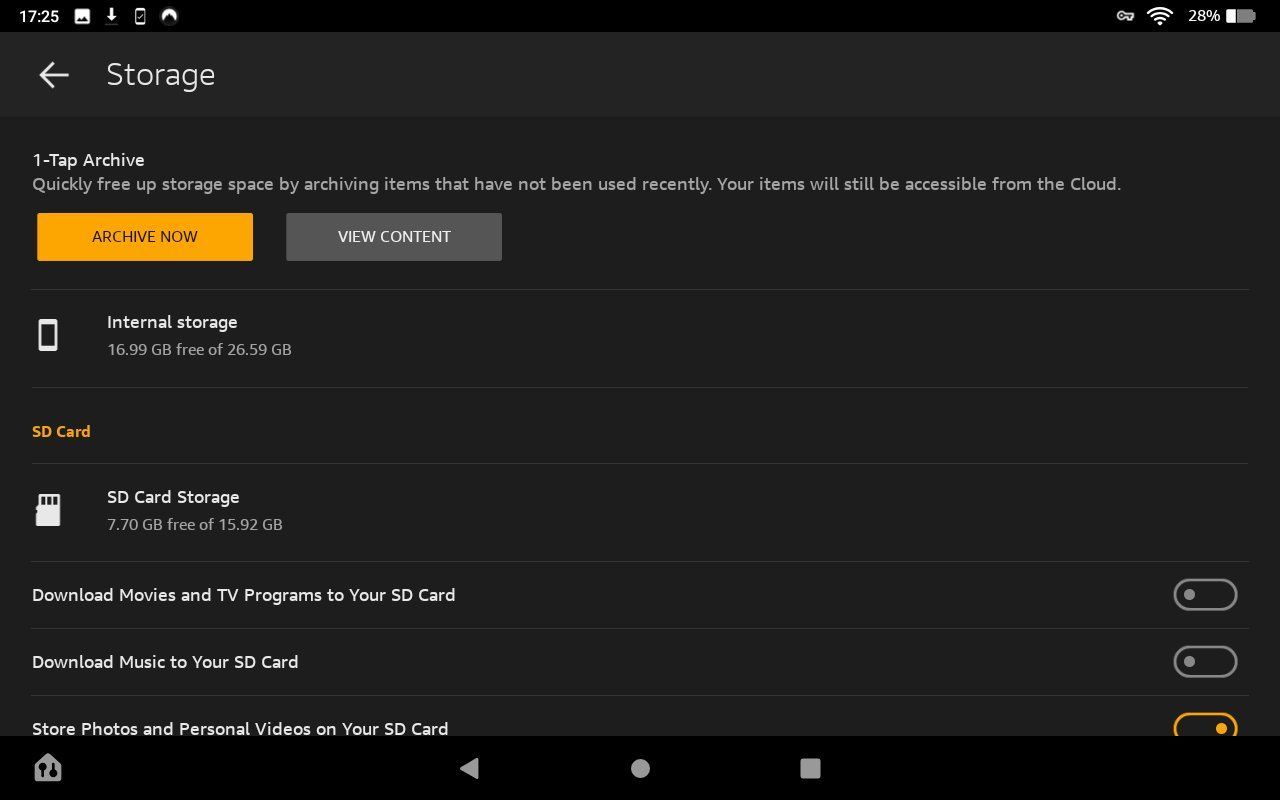The image size is (1280, 800).
Task: Enable Download Music to SD Card toggle
Action: [x=1205, y=662]
